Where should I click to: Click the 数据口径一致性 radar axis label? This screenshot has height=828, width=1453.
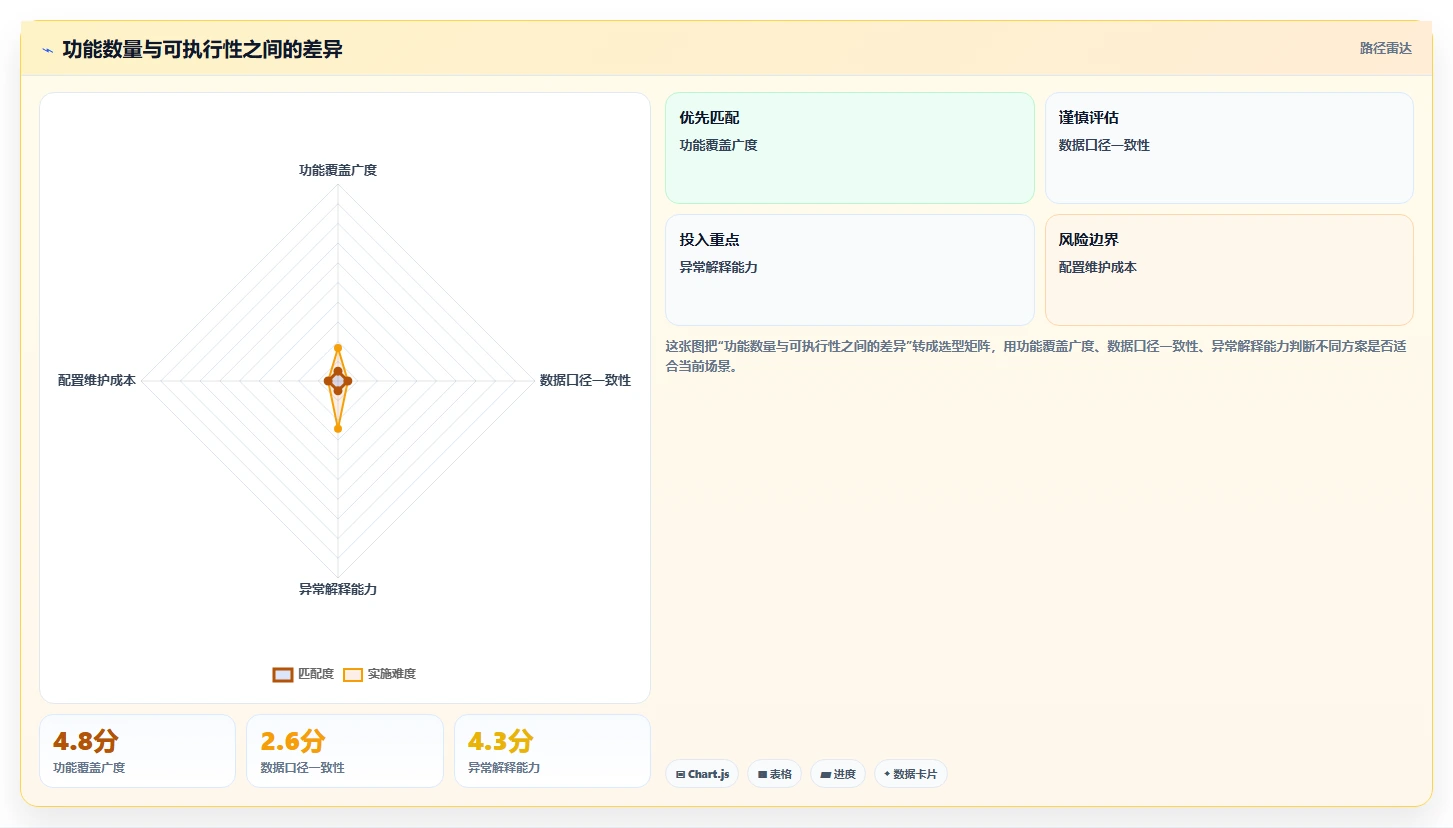(x=585, y=380)
